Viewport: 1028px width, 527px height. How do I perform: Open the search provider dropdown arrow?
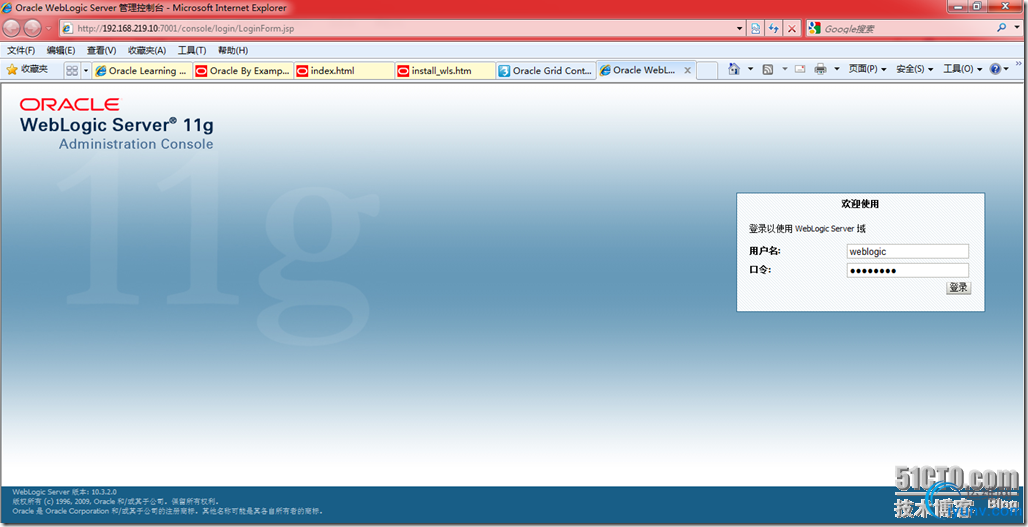click(x=1016, y=29)
